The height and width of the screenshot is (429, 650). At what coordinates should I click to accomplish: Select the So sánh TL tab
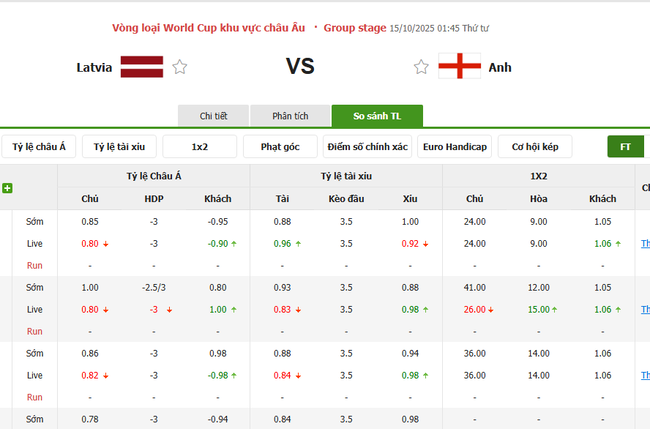click(x=377, y=116)
